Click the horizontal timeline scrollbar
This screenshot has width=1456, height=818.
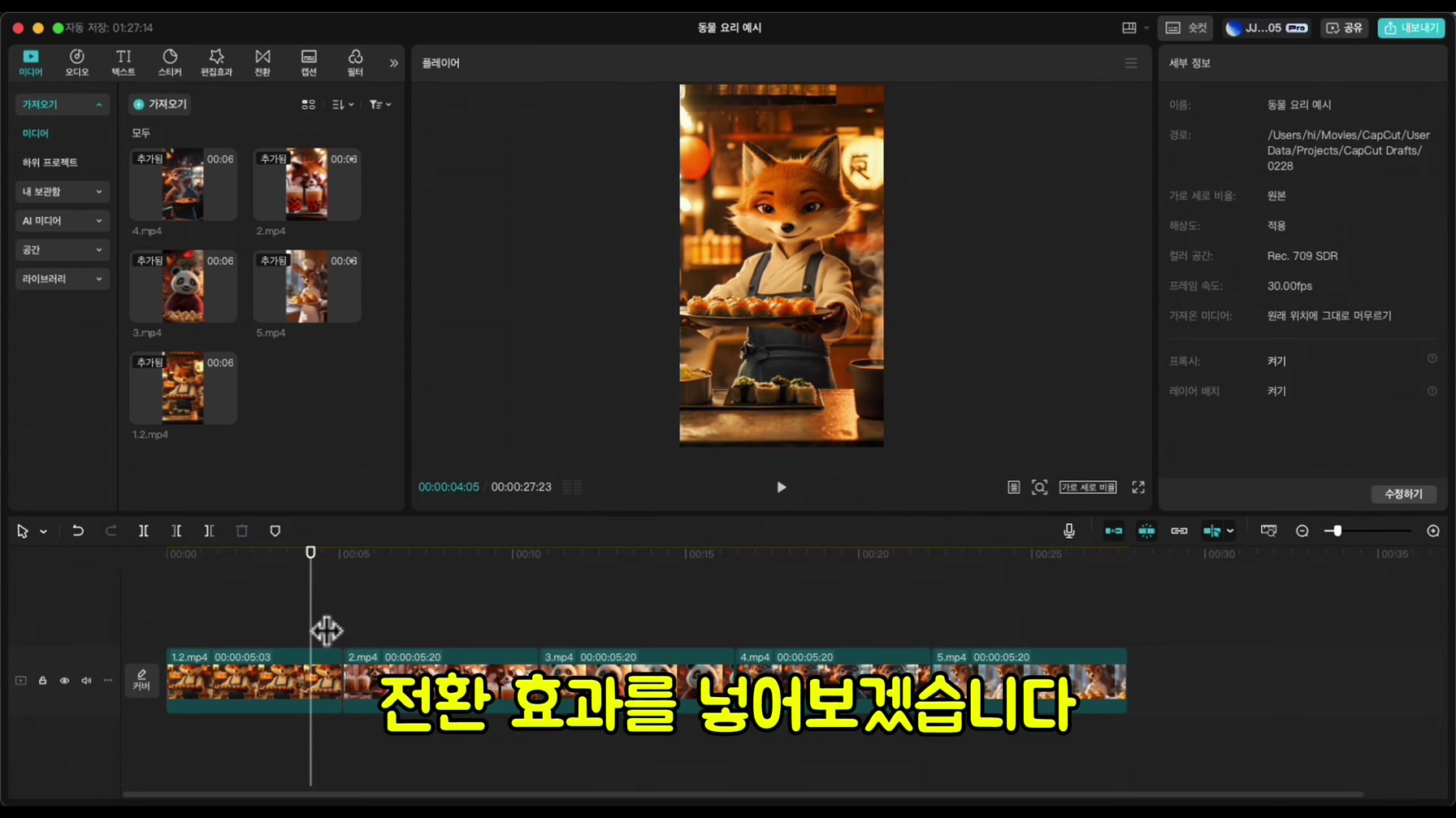coord(743,794)
